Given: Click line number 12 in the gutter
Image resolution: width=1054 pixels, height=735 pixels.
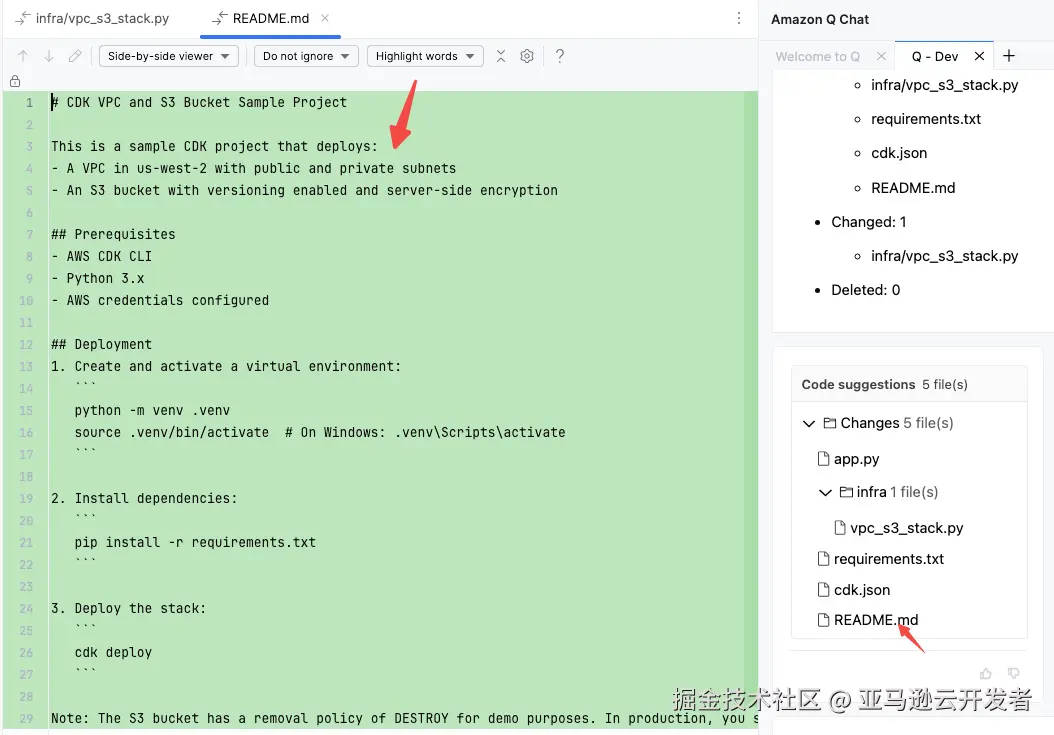Looking at the screenshot, I should (x=26, y=344).
